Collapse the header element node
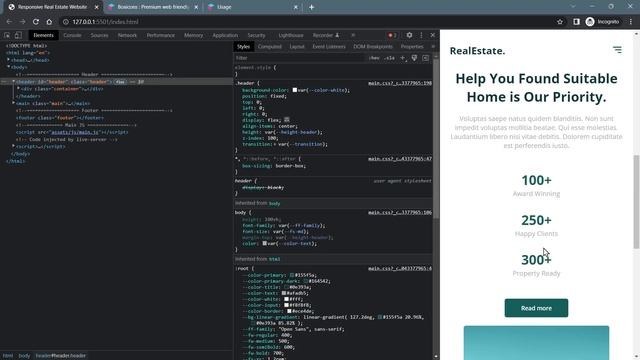The height and width of the screenshot is (360, 640). [13, 82]
